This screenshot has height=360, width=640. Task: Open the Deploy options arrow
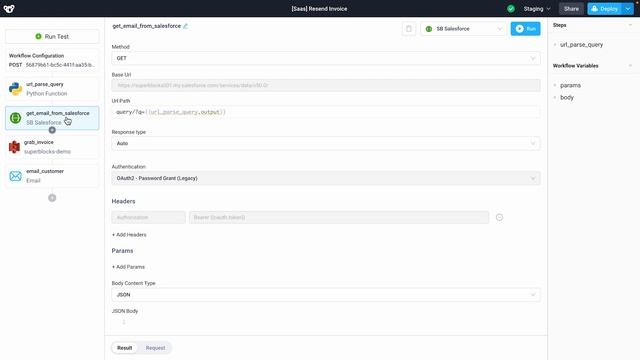coord(628,9)
